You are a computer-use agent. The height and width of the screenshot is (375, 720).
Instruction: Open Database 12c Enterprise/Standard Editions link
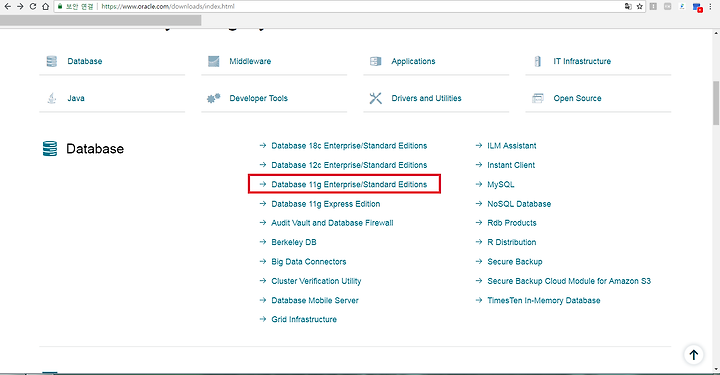[x=349, y=165]
